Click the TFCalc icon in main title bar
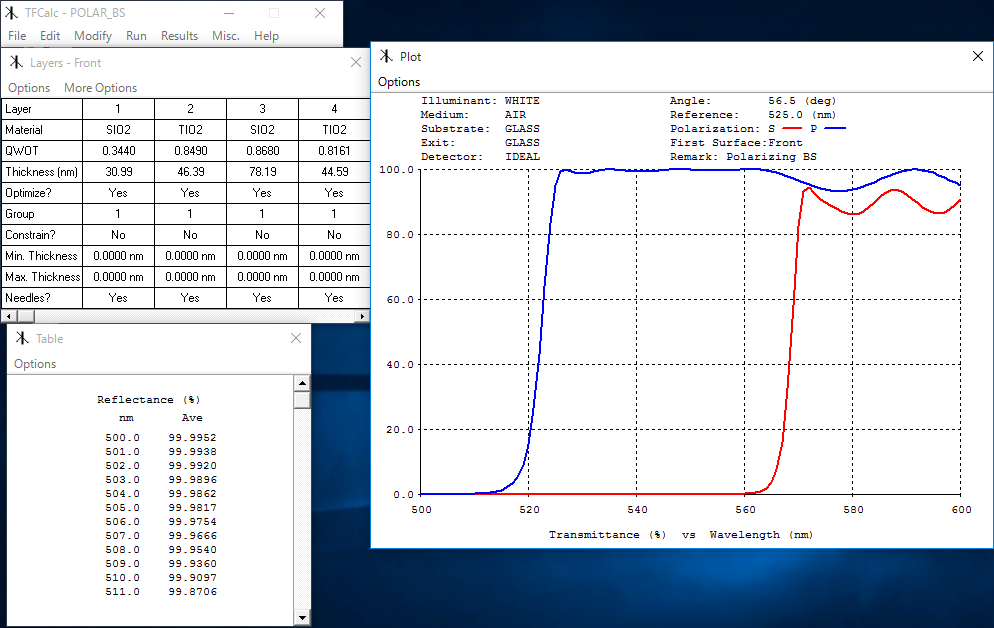This screenshot has width=994, height=628. click(x=12, y=13)
